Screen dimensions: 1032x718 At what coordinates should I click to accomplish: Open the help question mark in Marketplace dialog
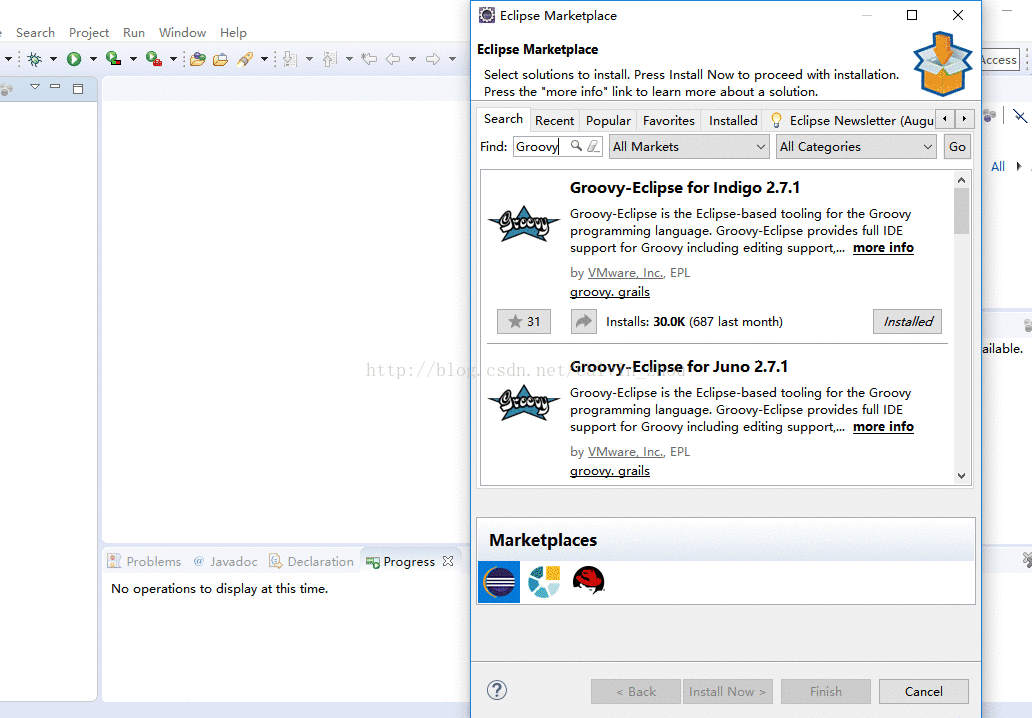[497, 690]
